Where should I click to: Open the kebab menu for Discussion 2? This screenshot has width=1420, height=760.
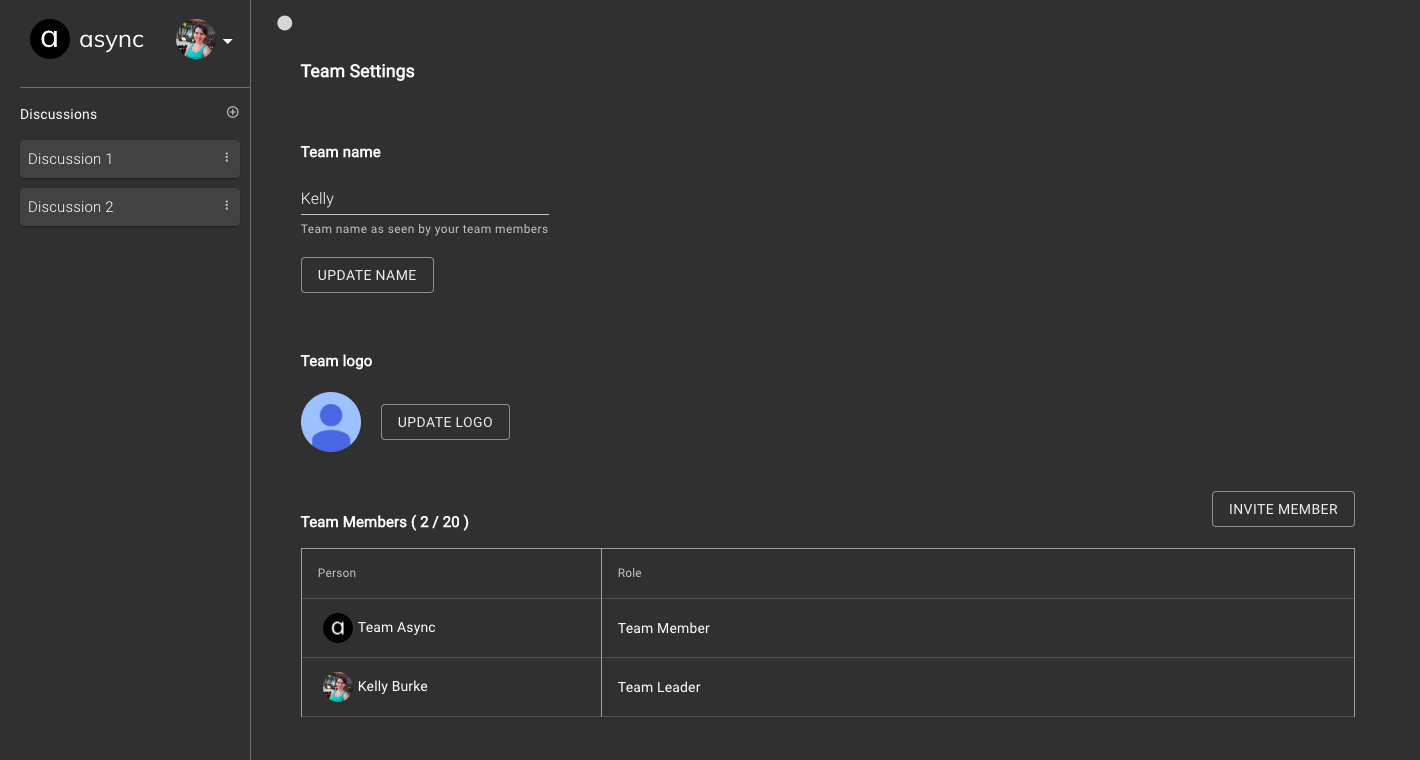pyautogui.click(x=227, y=206)
